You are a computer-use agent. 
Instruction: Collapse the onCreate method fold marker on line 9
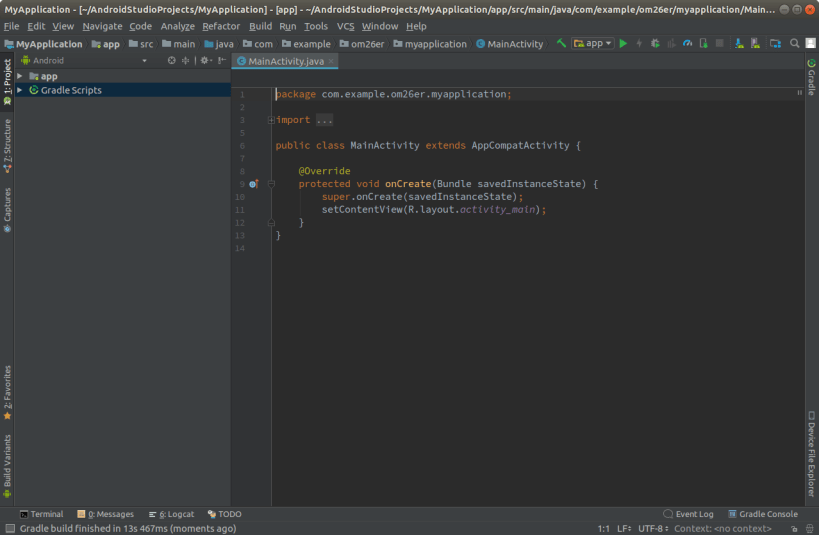pos(271,184)
